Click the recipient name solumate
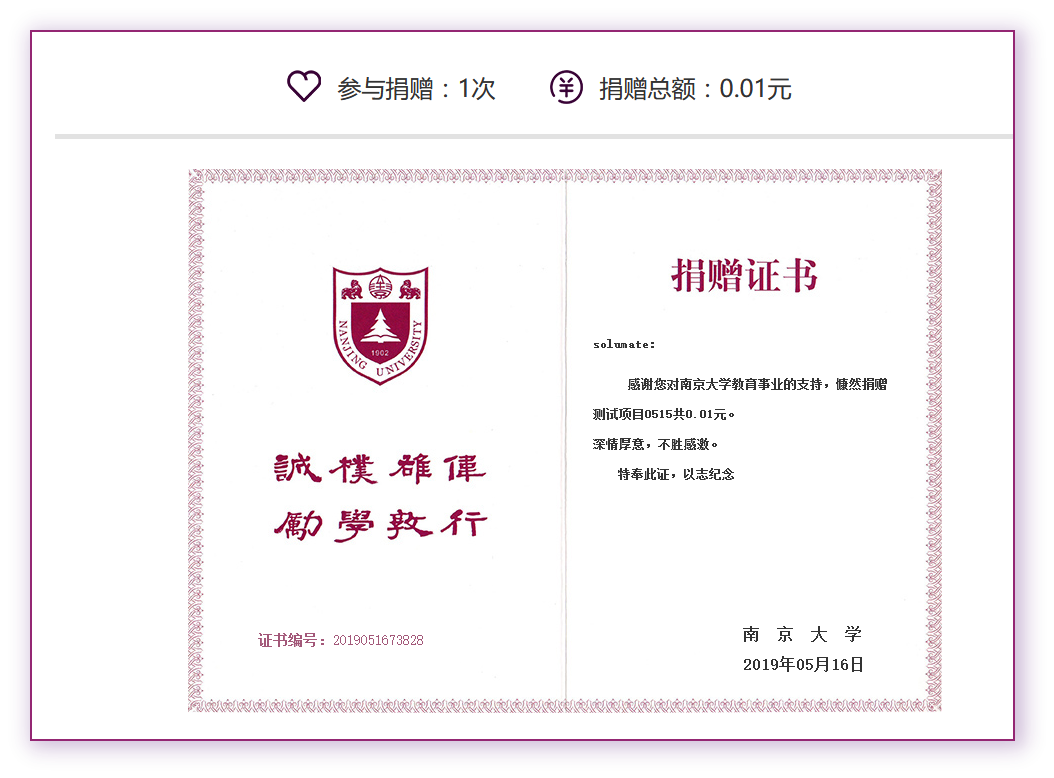 (x=624, y=345)
